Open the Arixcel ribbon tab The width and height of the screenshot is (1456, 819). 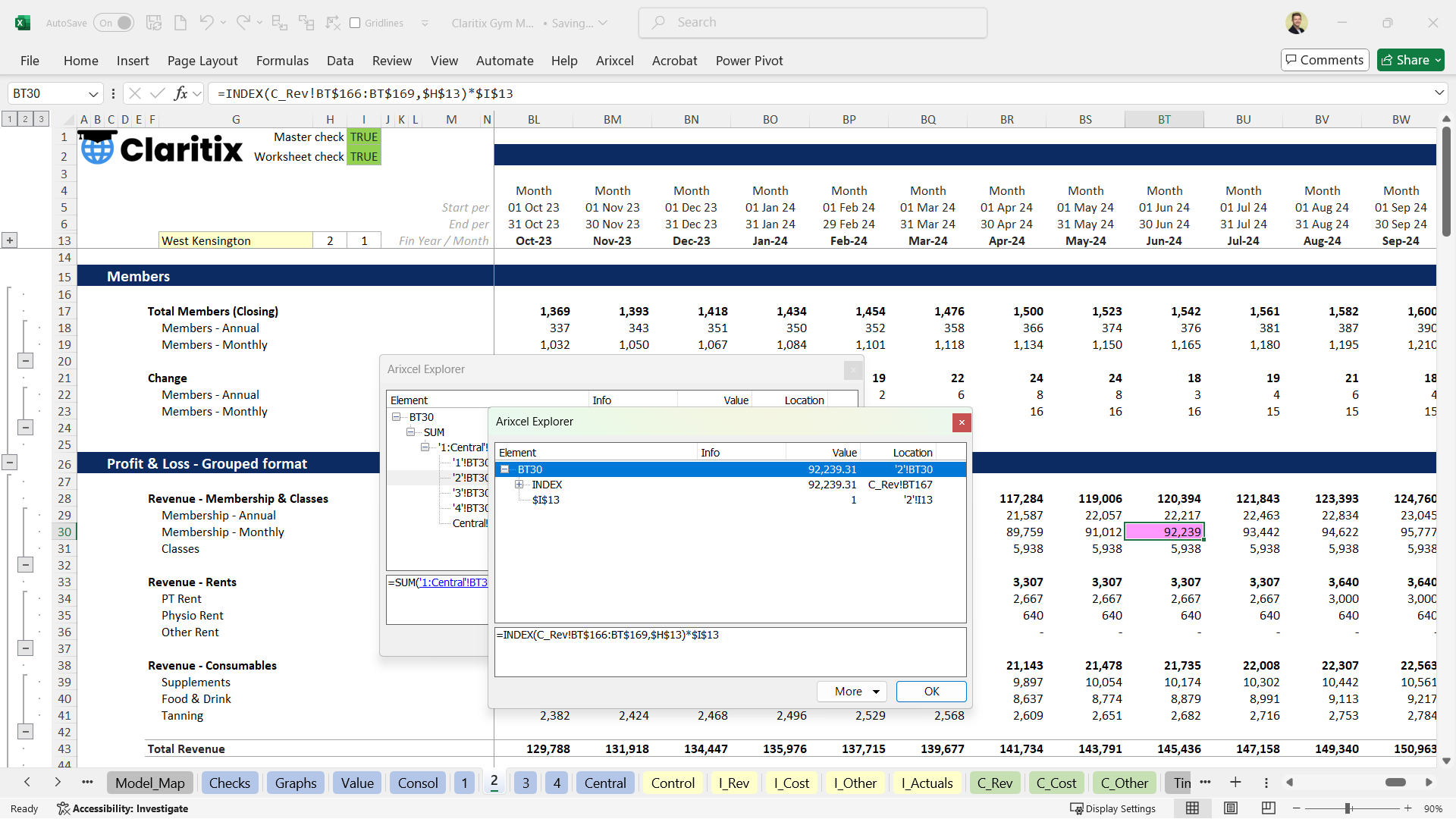tap(614, 61)
